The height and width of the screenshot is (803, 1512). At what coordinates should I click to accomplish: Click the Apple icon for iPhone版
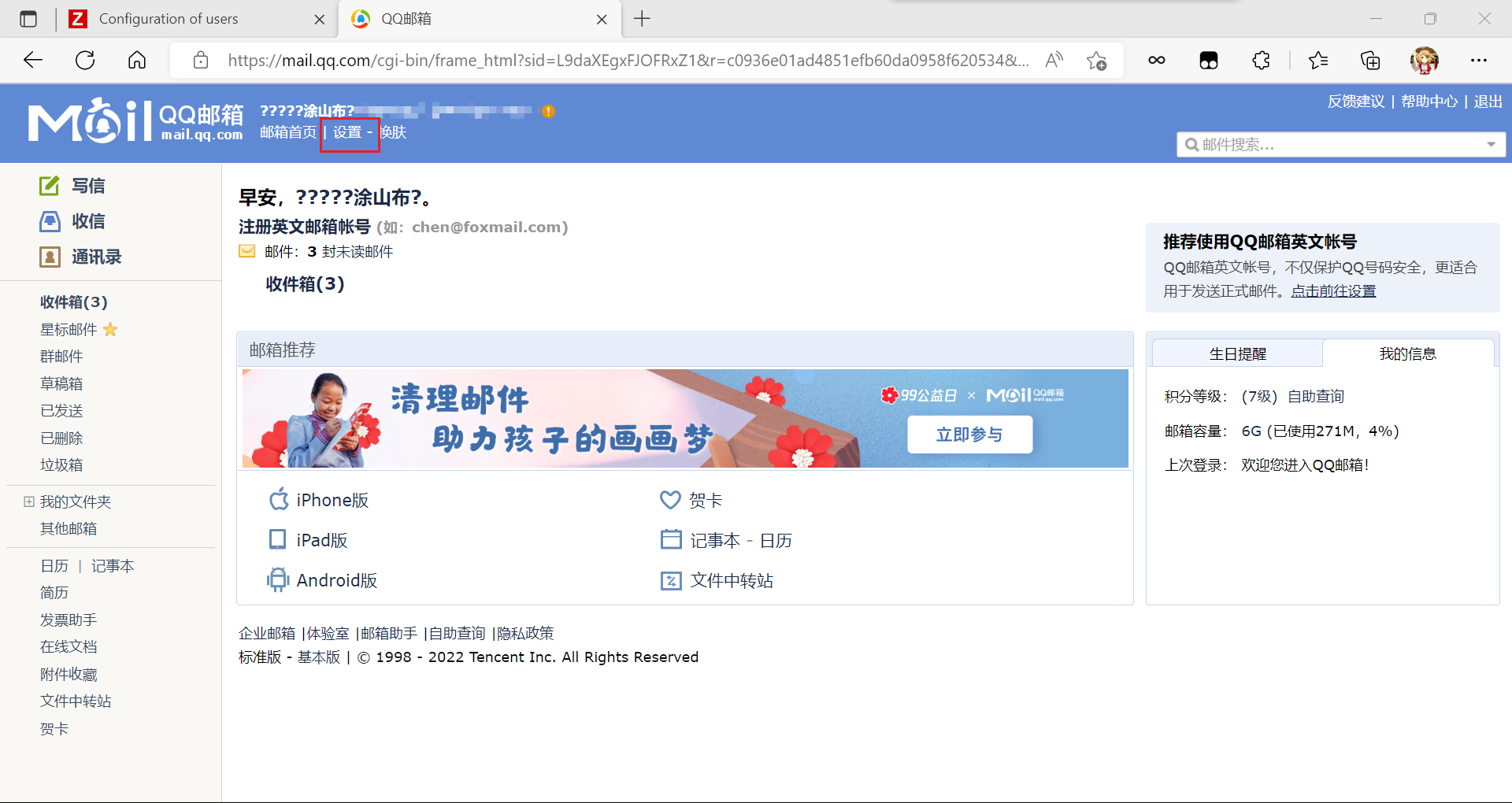(x=279, y=499)
